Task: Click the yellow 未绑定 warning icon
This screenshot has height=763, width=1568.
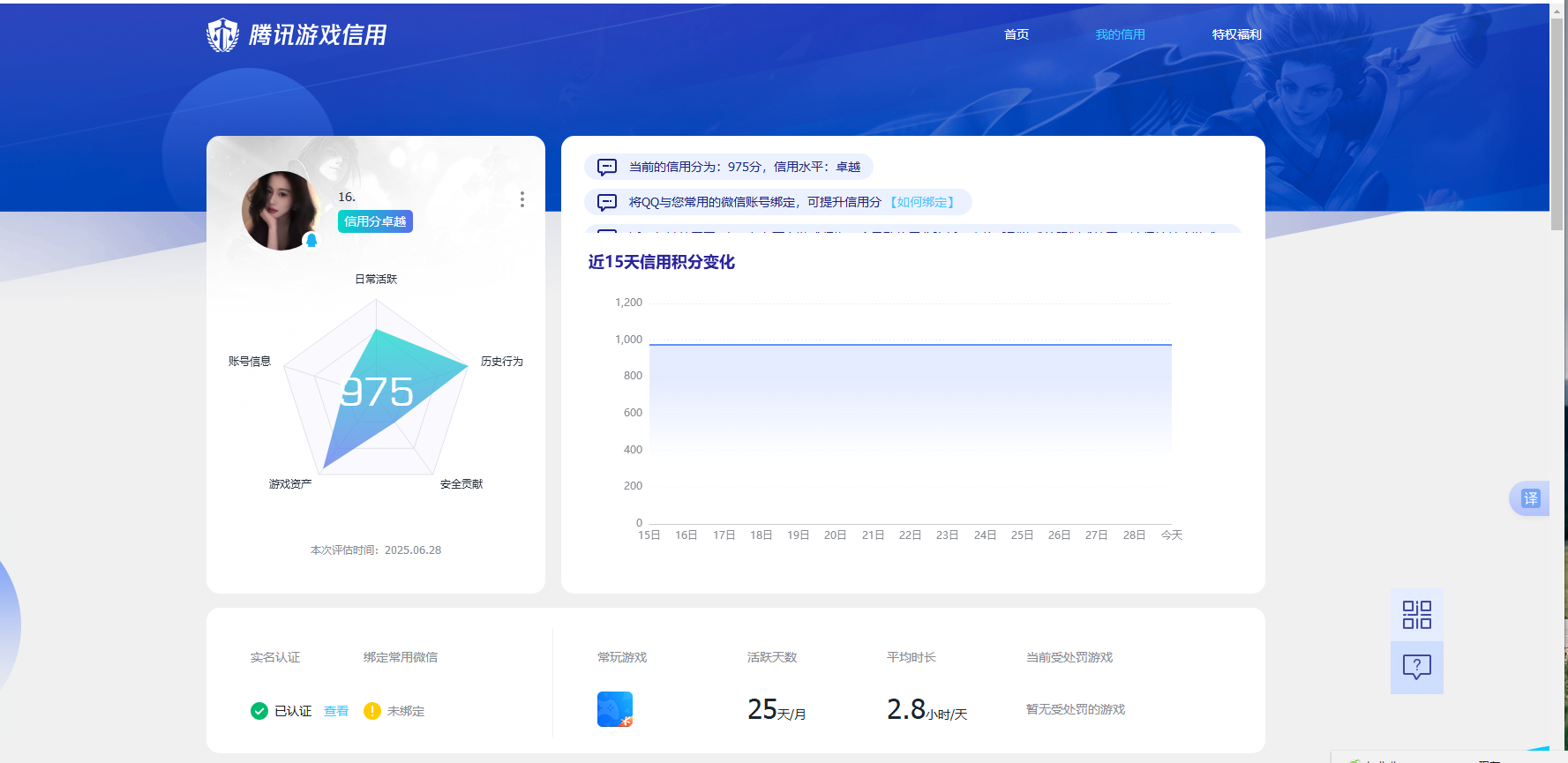Action: point(372,711)
